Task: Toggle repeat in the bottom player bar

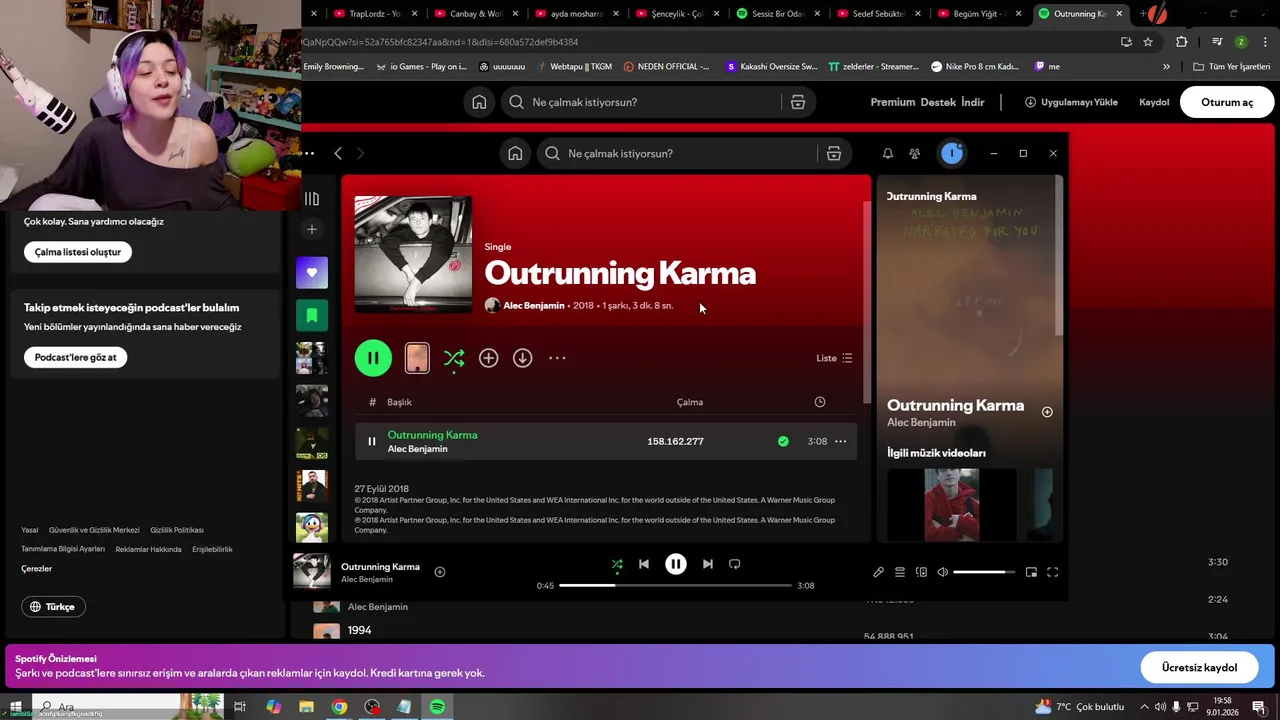Action: pos(735,564)
